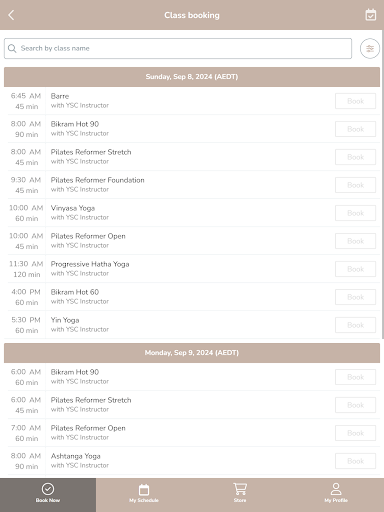
Task: Select the Book Now tab
Action: pyautogui.click(x=48, y=495)
